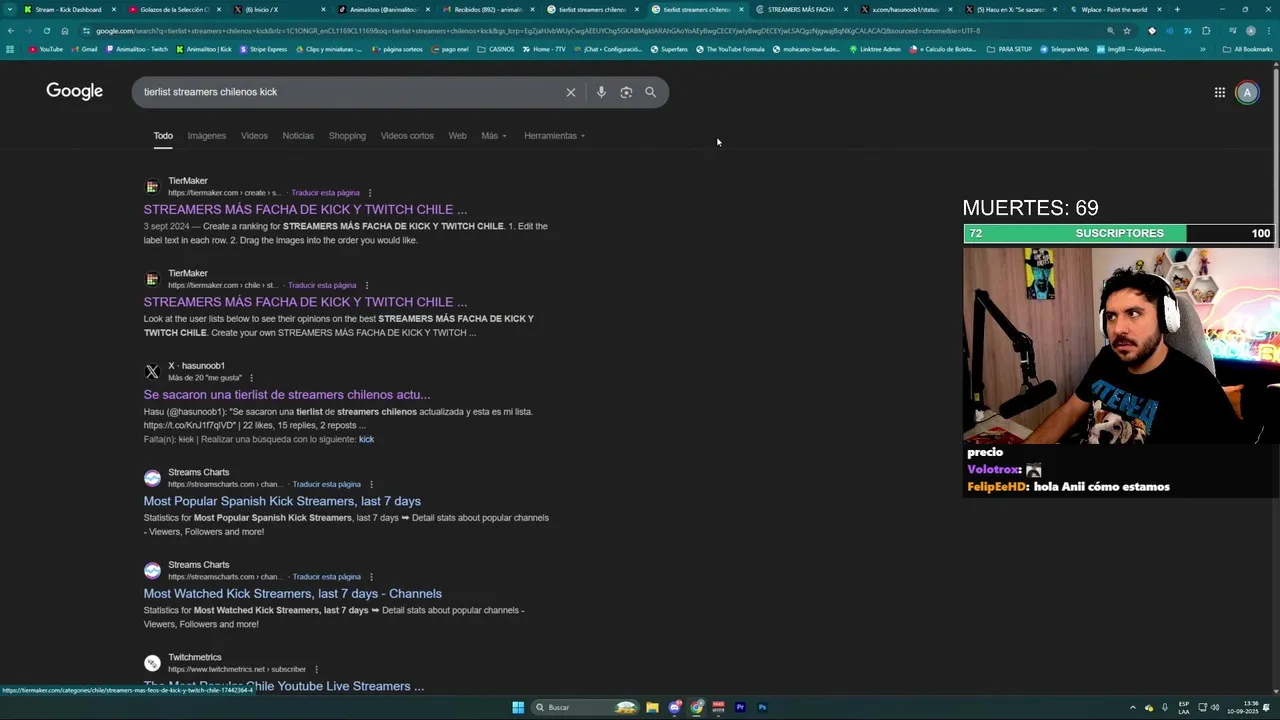This screenshot has height=720, width=1280.
Task: Open the taskbar clock and date
Action: pos(1245,707)
